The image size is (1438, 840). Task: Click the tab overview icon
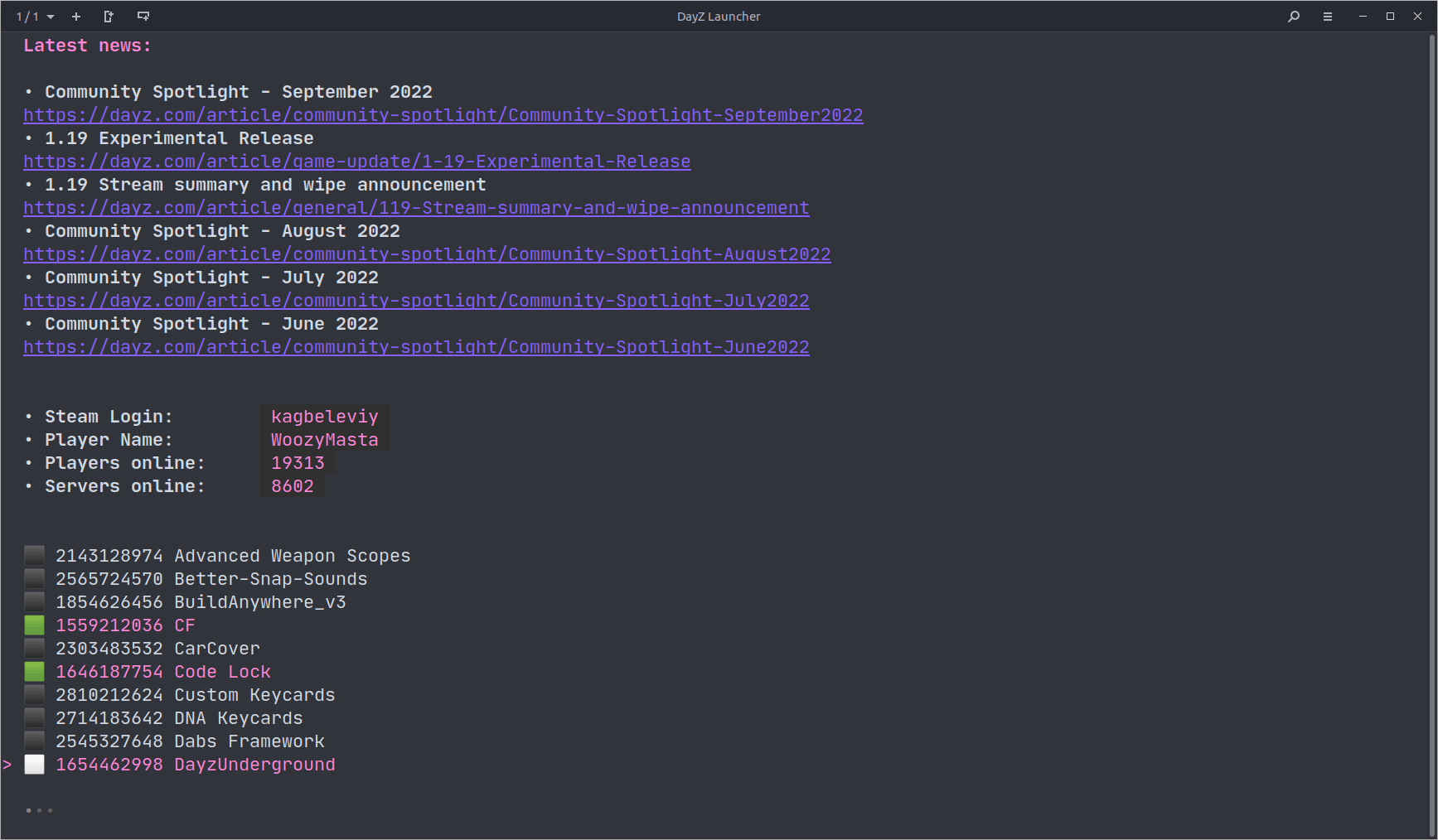143,17
